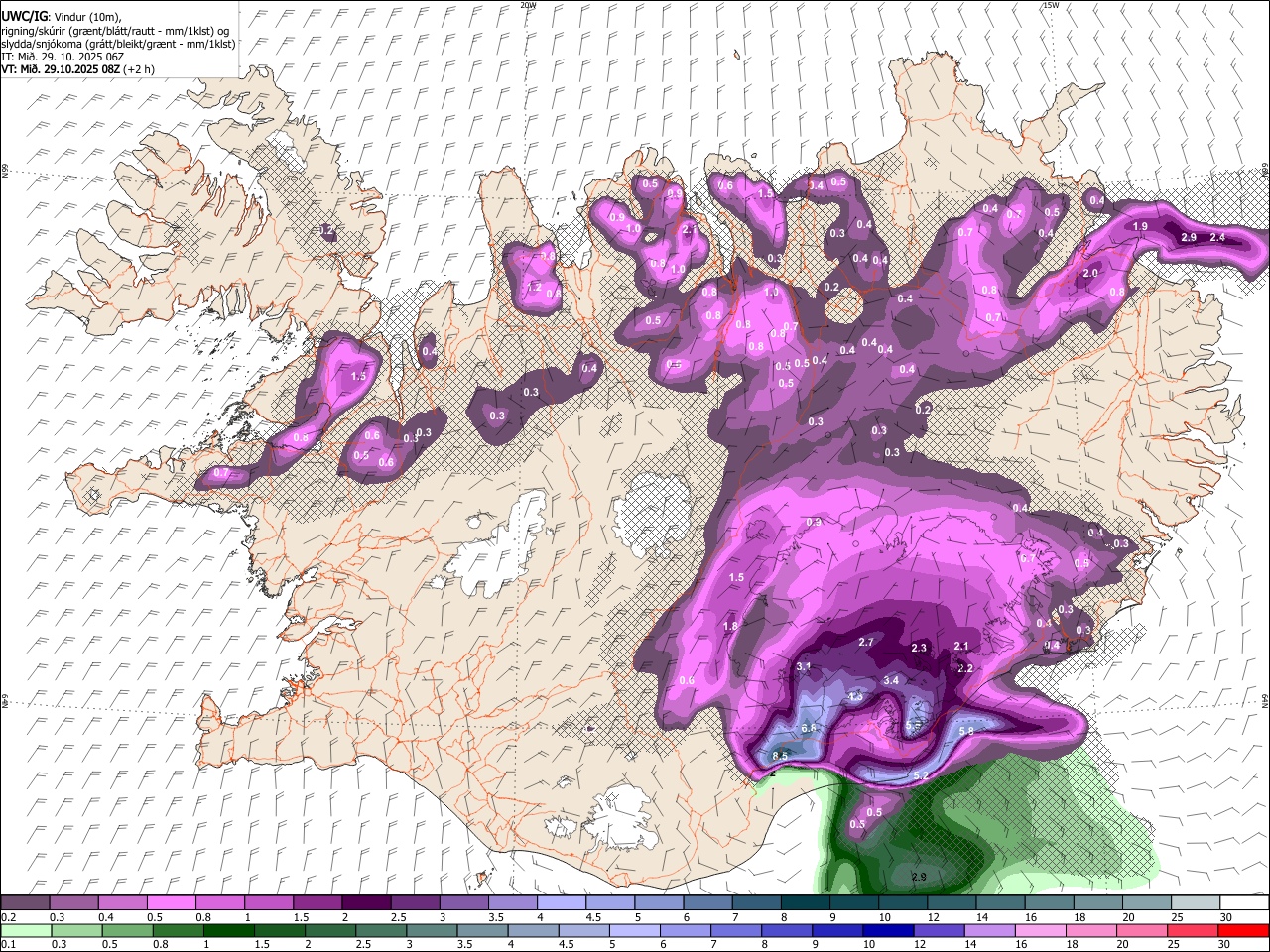
Task: Click the 'slydda/snjókoma' legend description line
Action: tap(118, 44)
